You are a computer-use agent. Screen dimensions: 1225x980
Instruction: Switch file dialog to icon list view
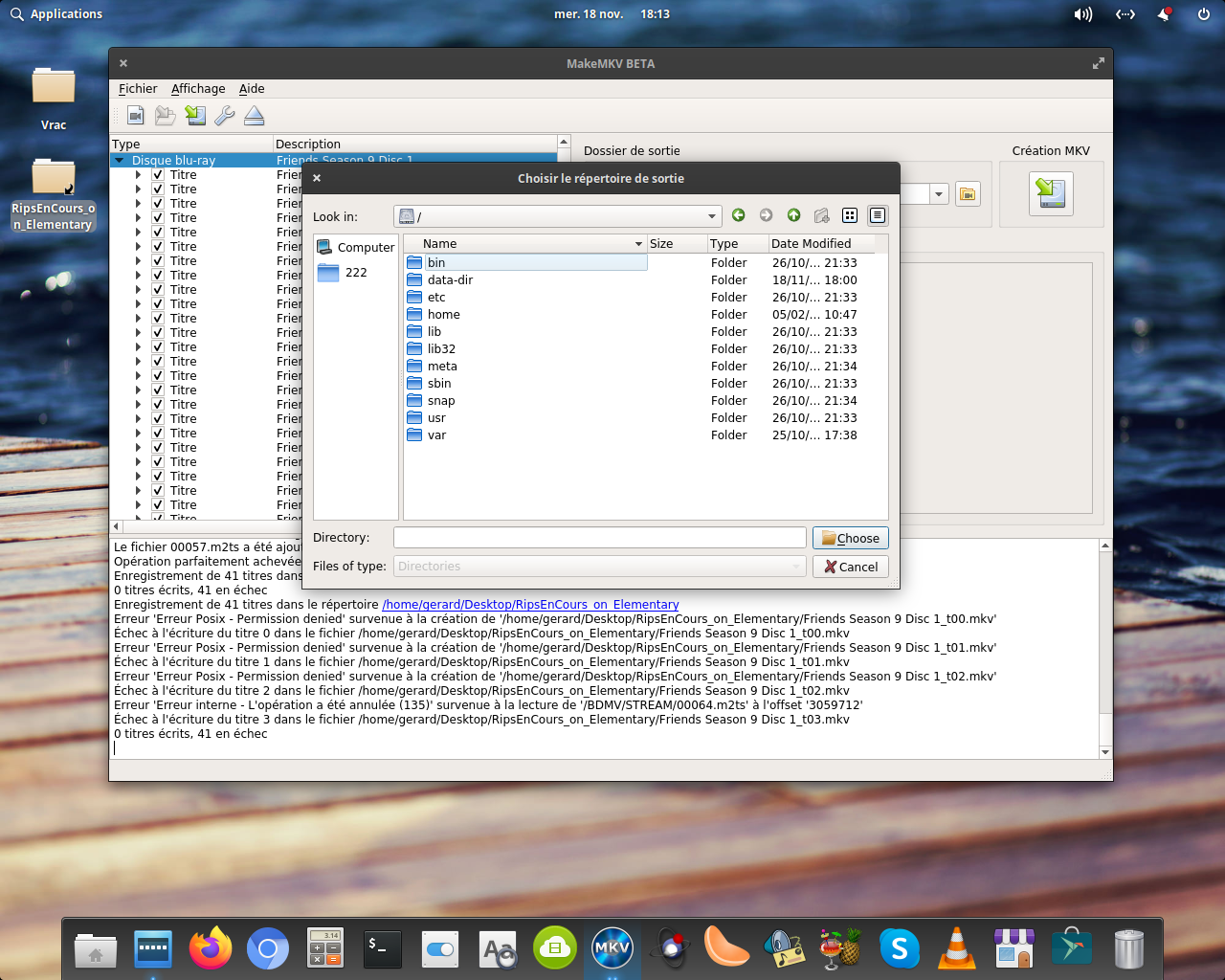point(849,215)
